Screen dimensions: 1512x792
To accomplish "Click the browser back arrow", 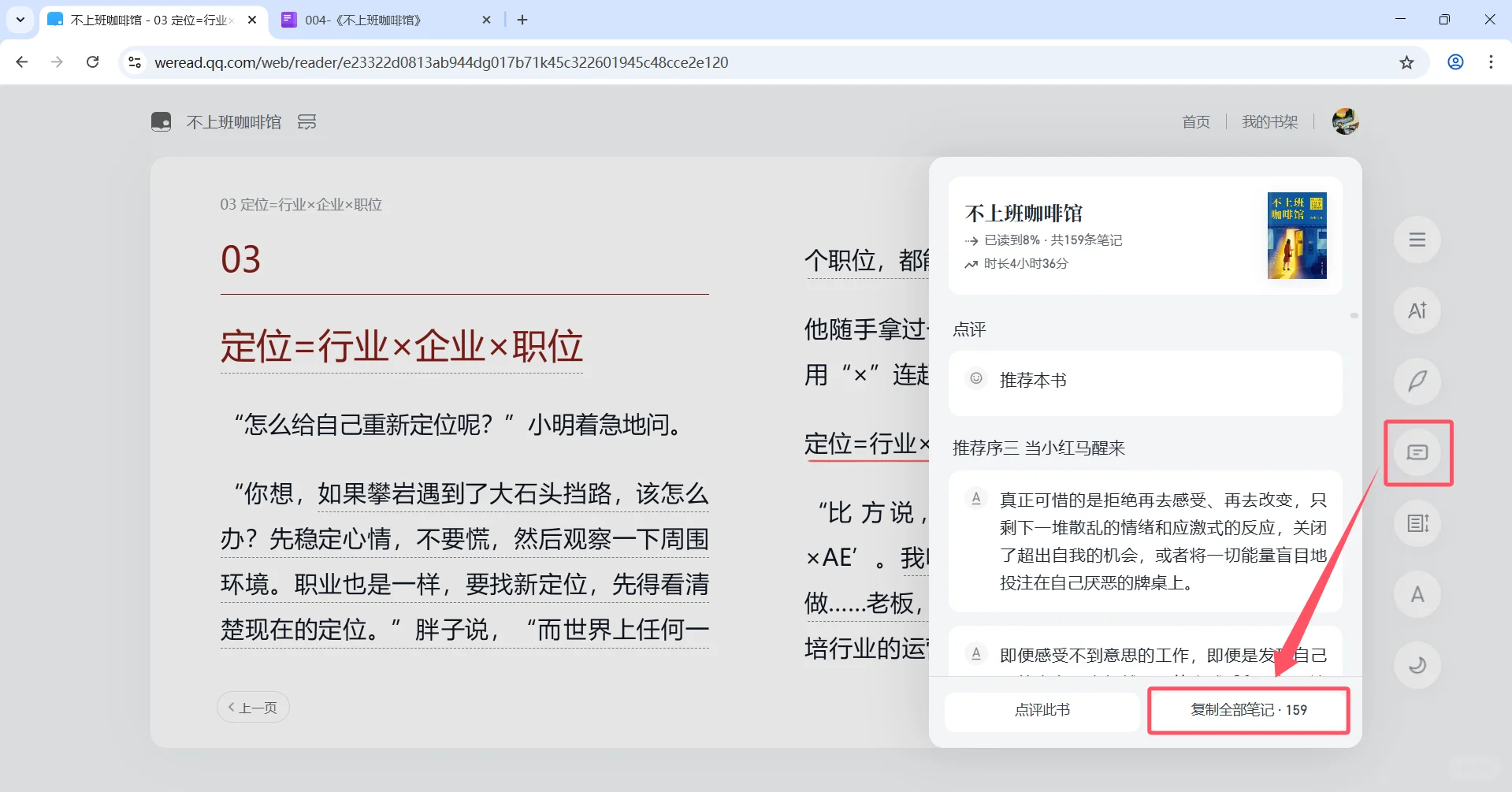I will [22, 62].
